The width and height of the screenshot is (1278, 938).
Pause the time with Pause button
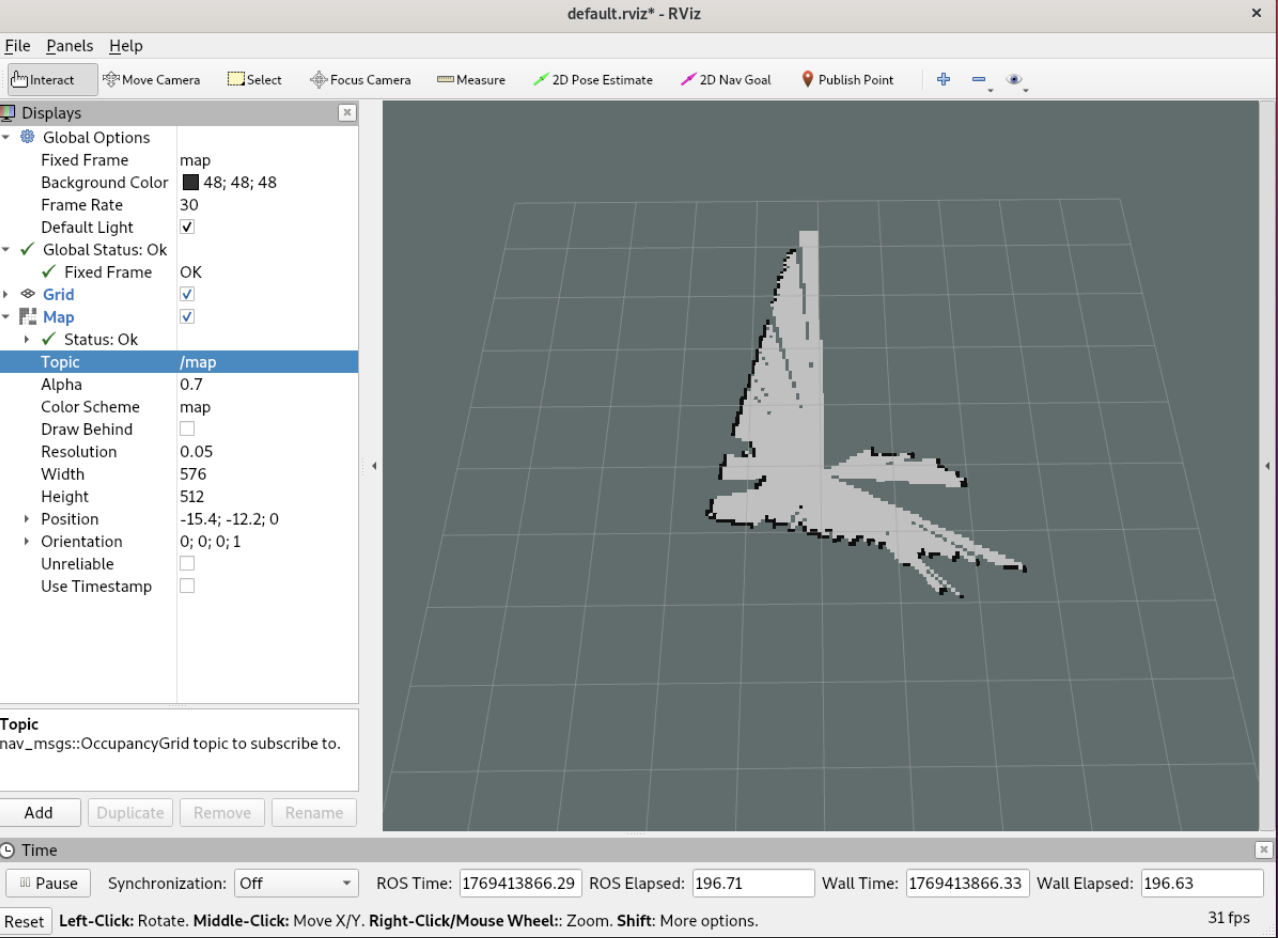click(x=47, y=883)
